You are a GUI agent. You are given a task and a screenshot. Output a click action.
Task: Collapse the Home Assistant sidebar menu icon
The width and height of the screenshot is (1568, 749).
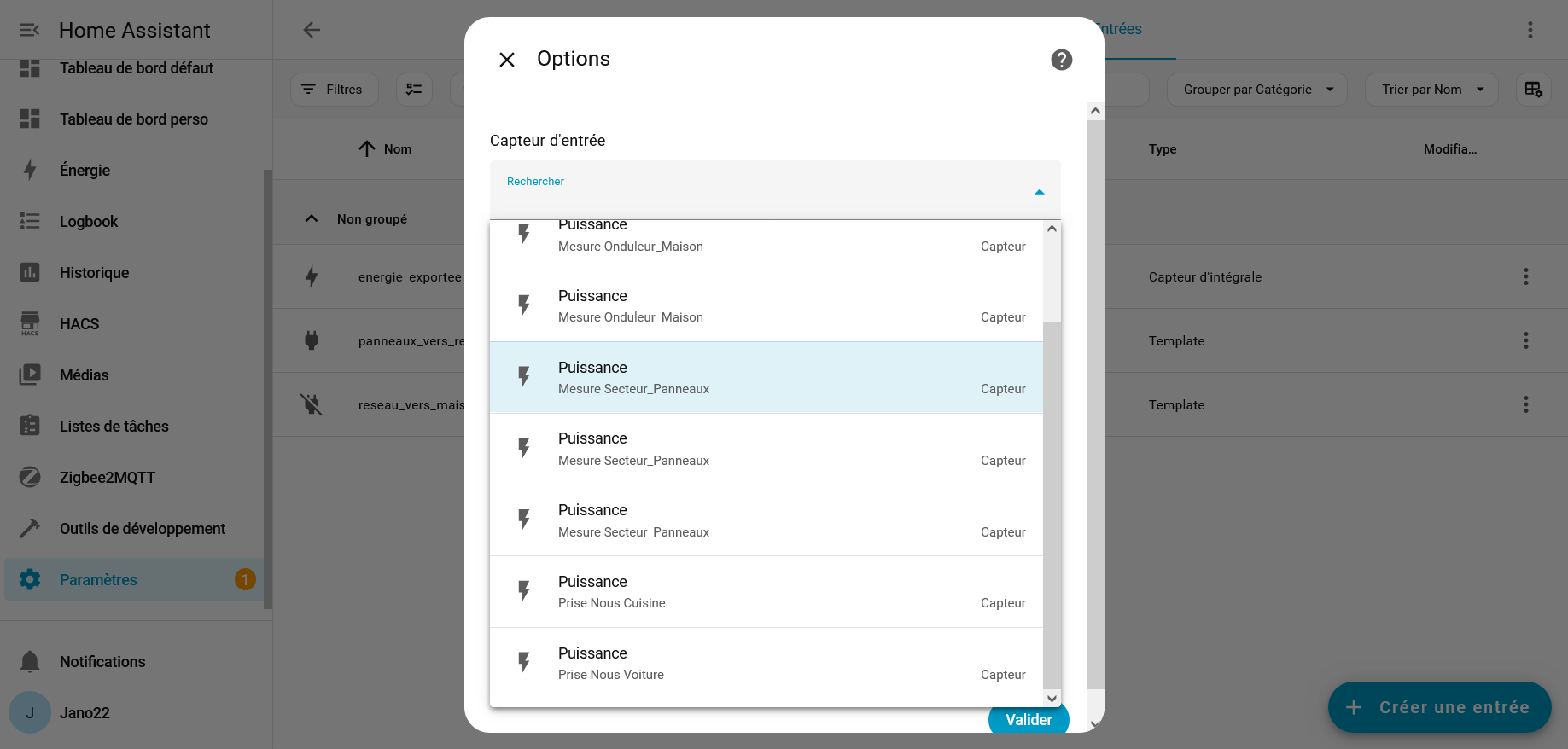click(30, 31)
